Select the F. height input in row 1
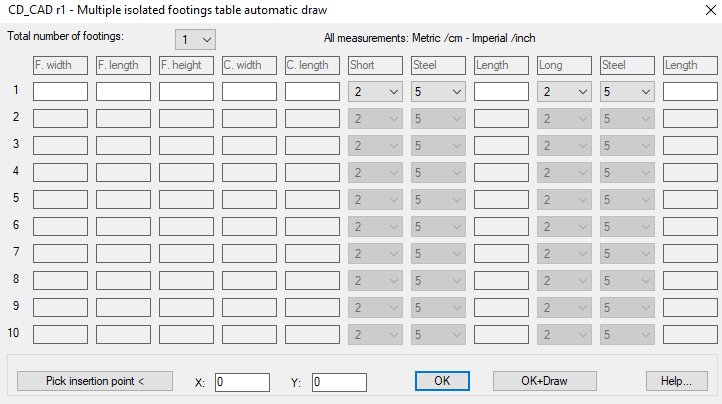 click(186, 92)
